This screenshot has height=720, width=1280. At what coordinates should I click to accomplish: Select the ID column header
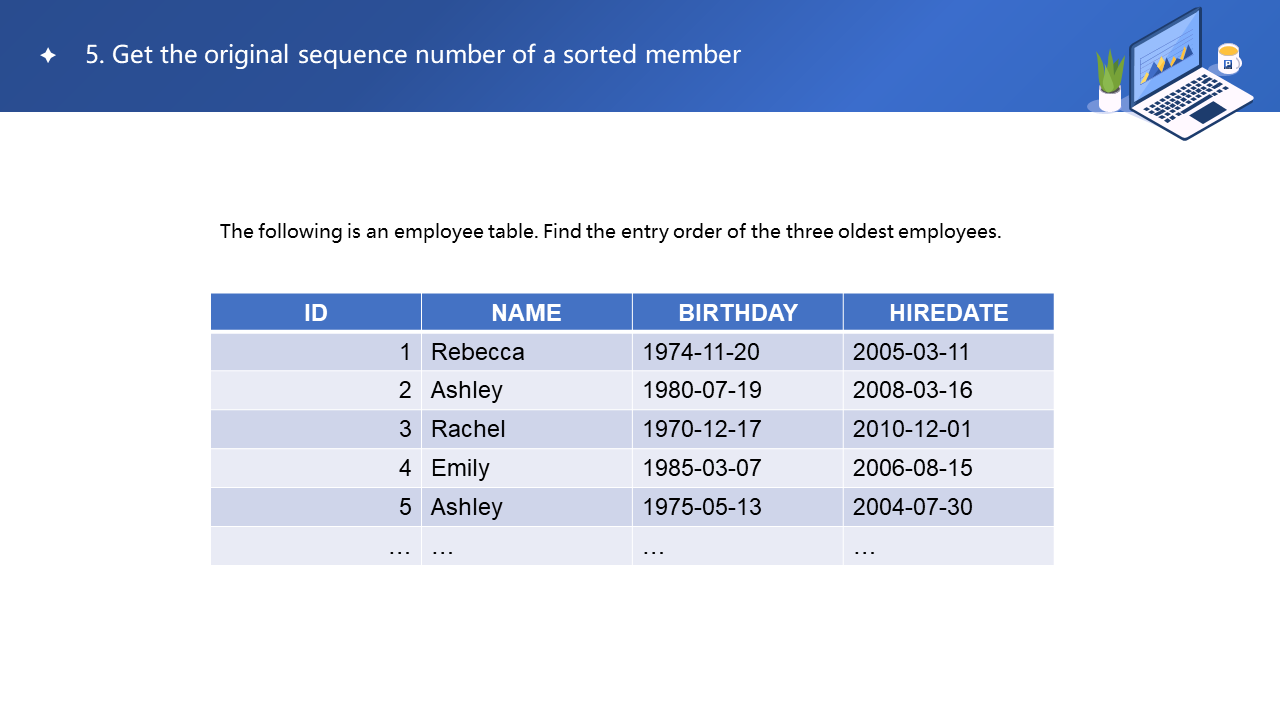pyautogui.click(x=316, y=313)
